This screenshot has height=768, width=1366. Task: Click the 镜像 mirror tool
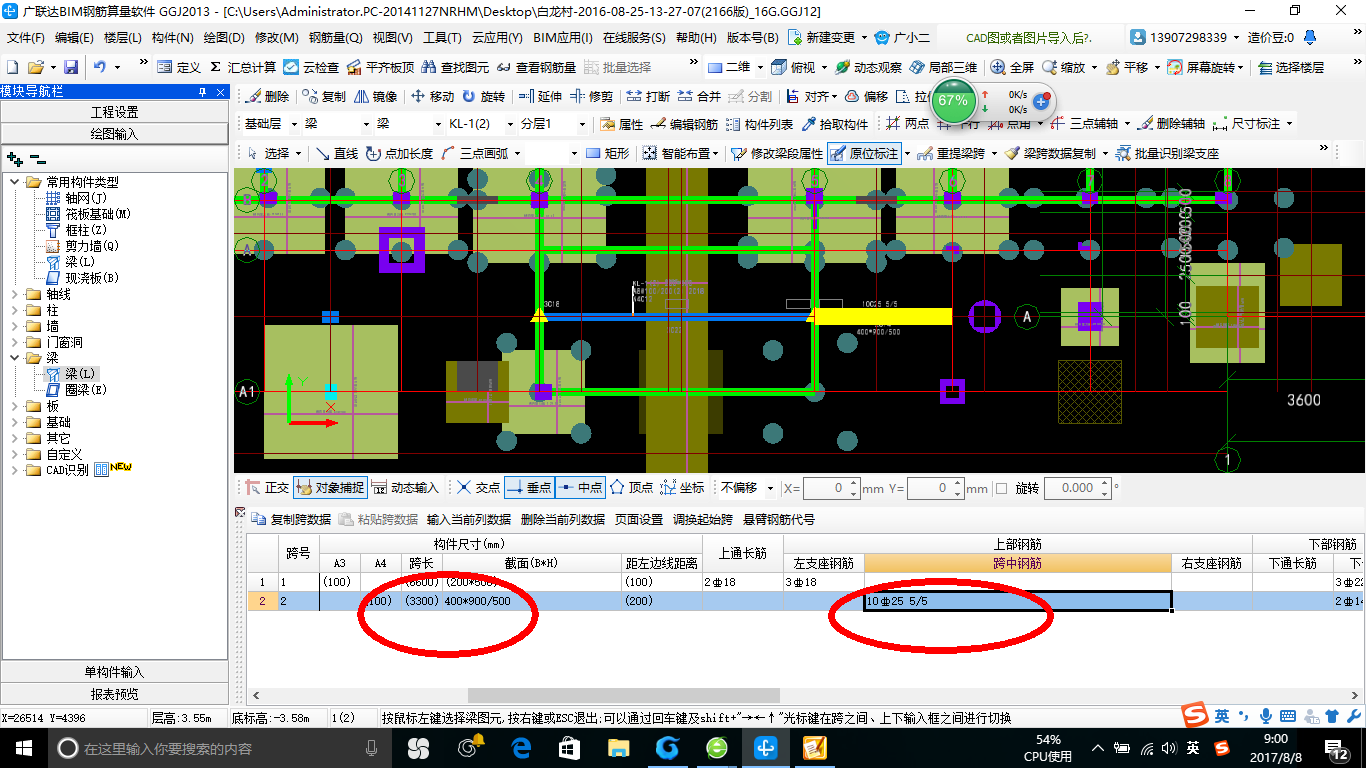[375, 97]
